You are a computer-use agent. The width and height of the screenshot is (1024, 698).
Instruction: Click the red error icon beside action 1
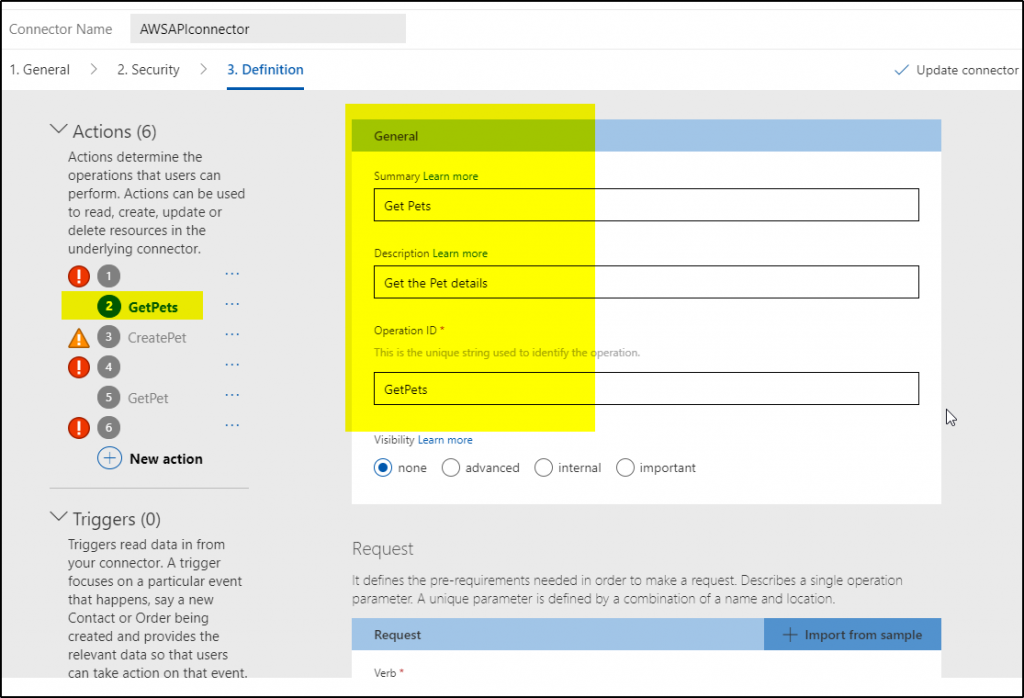pos(79,276)
